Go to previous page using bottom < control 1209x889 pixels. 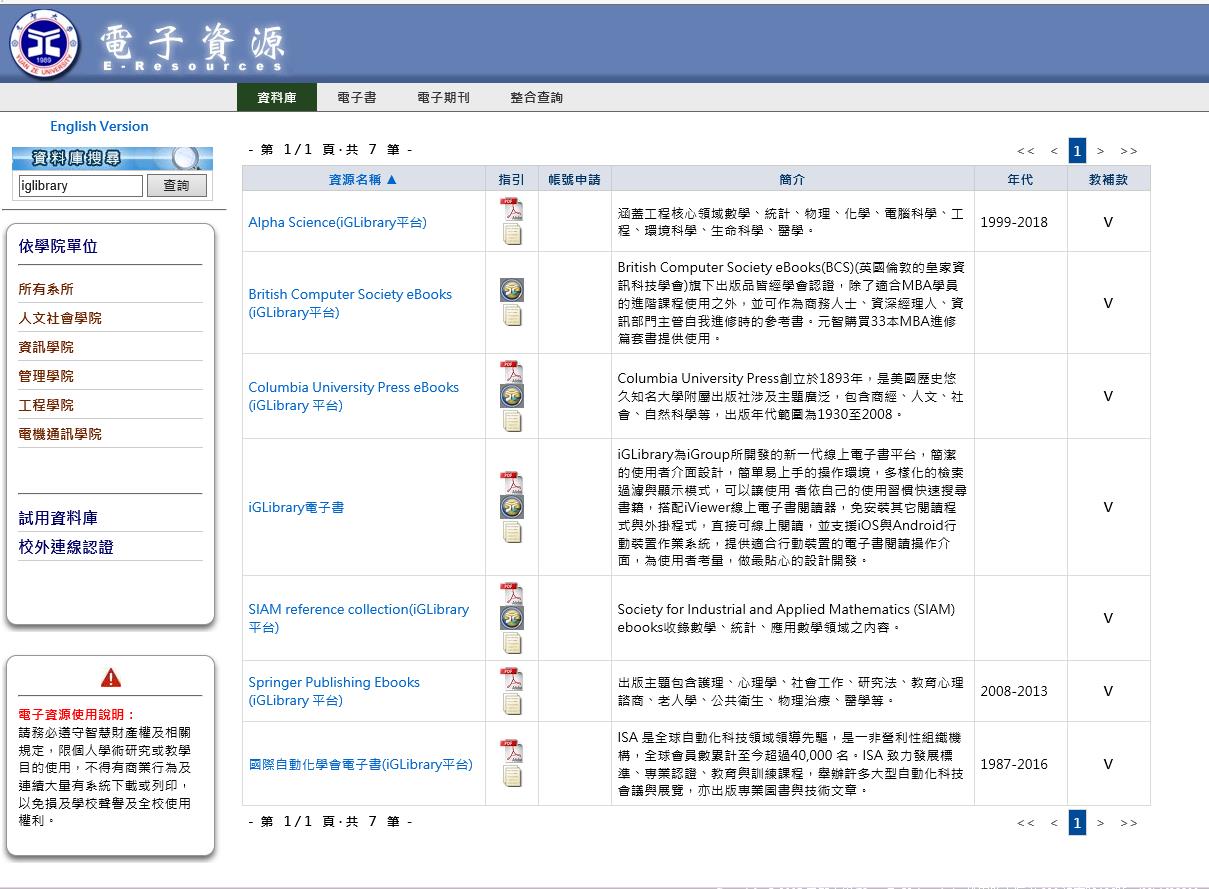[1054, 823]
